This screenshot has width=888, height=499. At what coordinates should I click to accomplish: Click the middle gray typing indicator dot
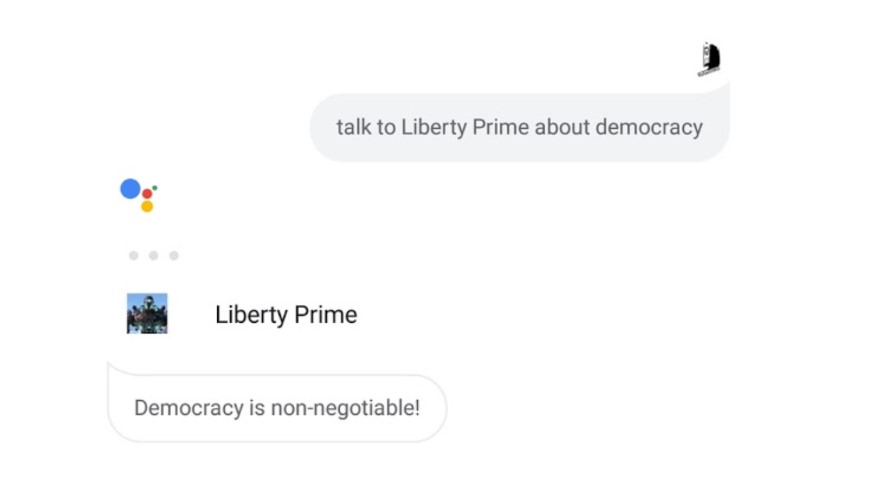pos(153,256)
